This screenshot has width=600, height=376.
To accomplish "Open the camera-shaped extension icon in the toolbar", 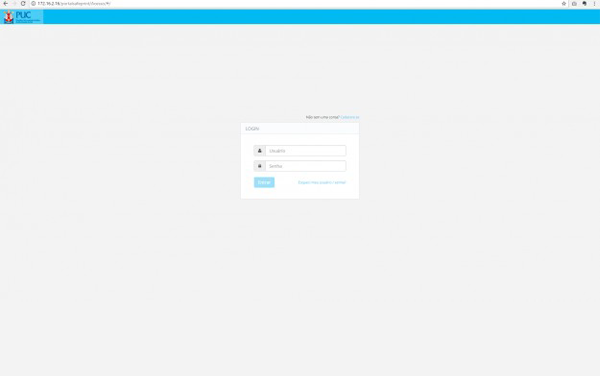I will 574,3.
